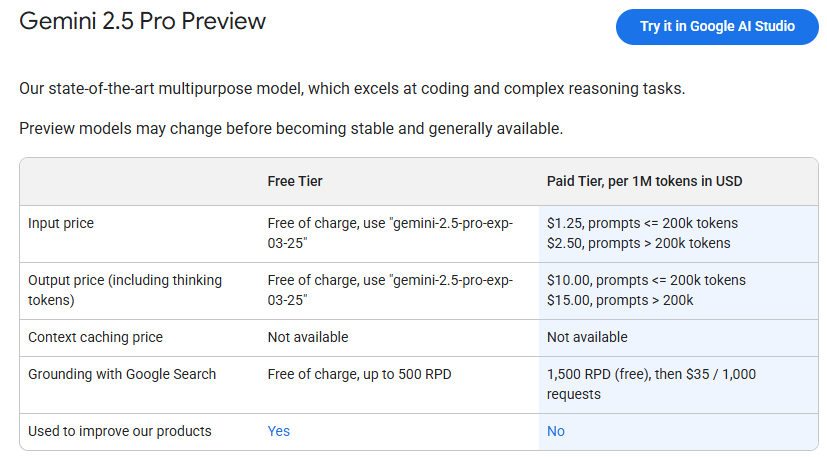Click the Used to improve our products label
The width and height of the screenshot is (827, 457).
[120, 431]
